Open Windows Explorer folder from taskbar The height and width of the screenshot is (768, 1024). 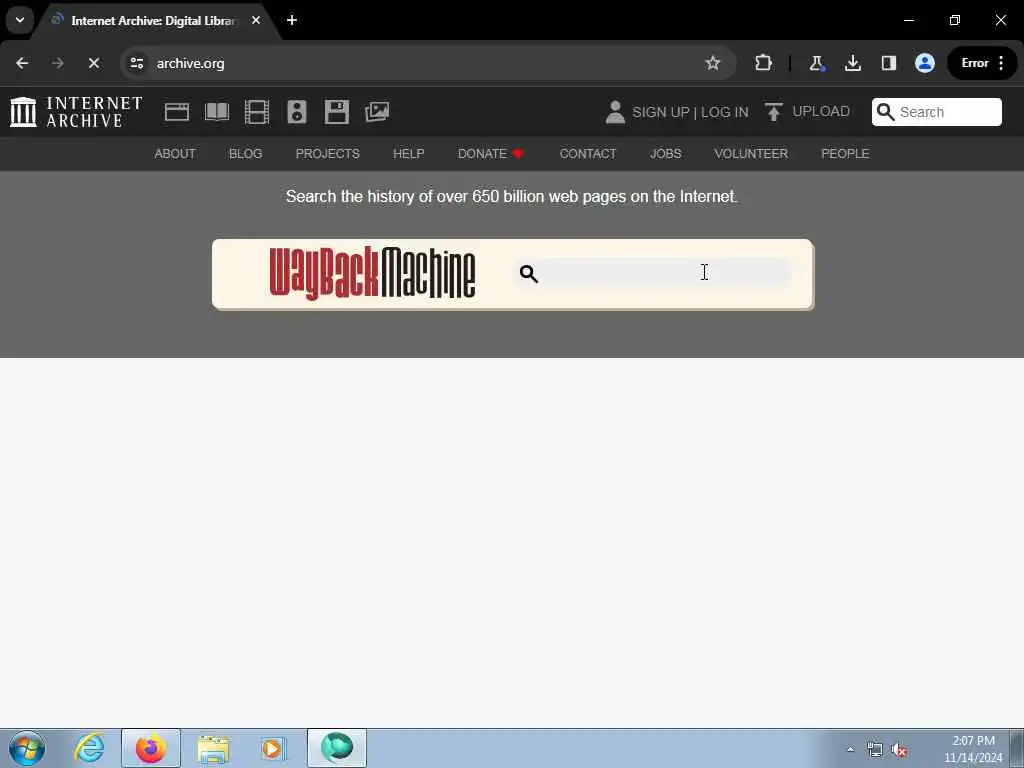pos(213,748)
